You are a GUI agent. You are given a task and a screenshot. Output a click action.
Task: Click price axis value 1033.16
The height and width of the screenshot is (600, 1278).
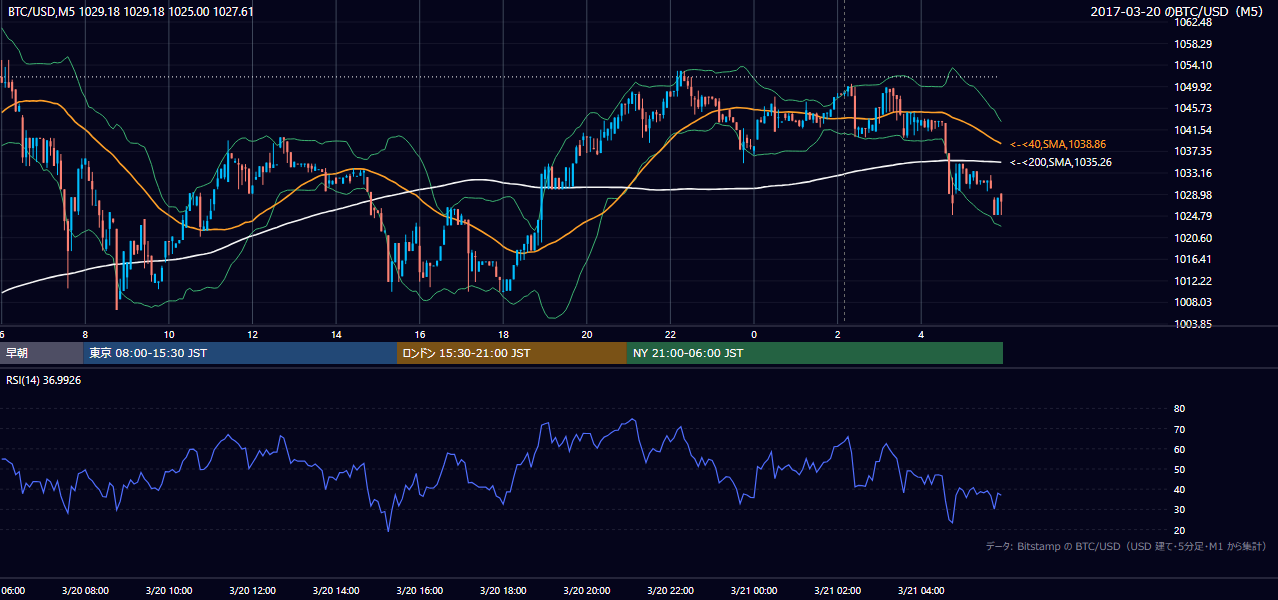click(1194, 173)
